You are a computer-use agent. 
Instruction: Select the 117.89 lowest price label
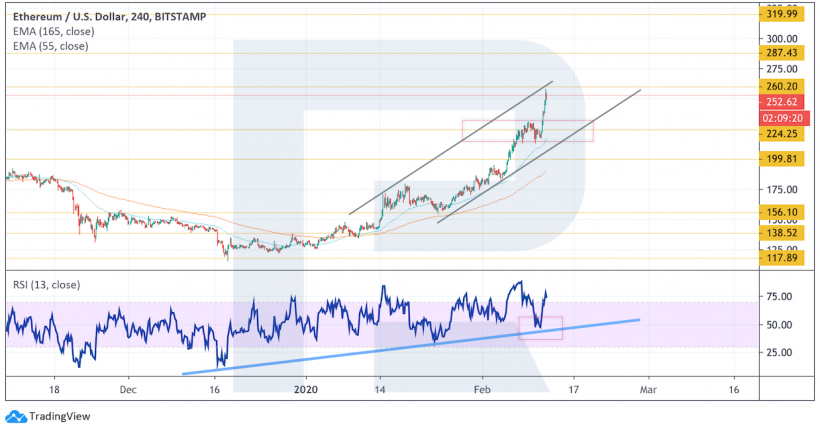782,259
